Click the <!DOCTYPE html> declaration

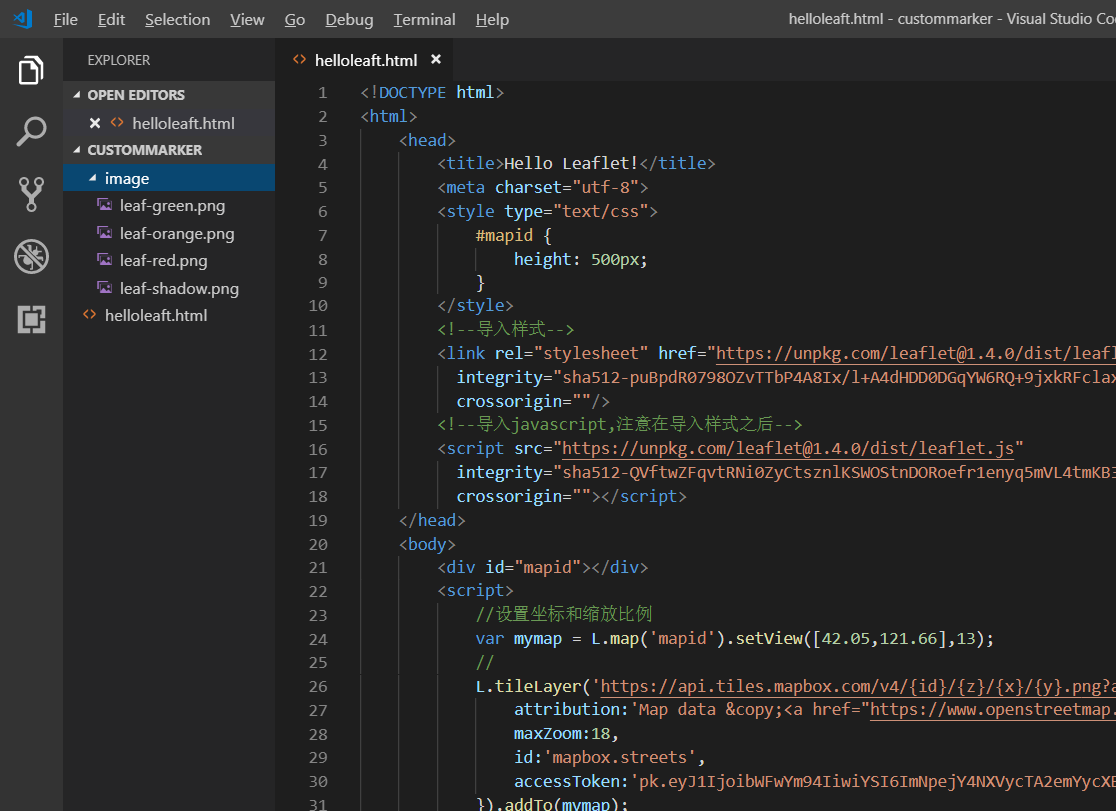[432, 93]
